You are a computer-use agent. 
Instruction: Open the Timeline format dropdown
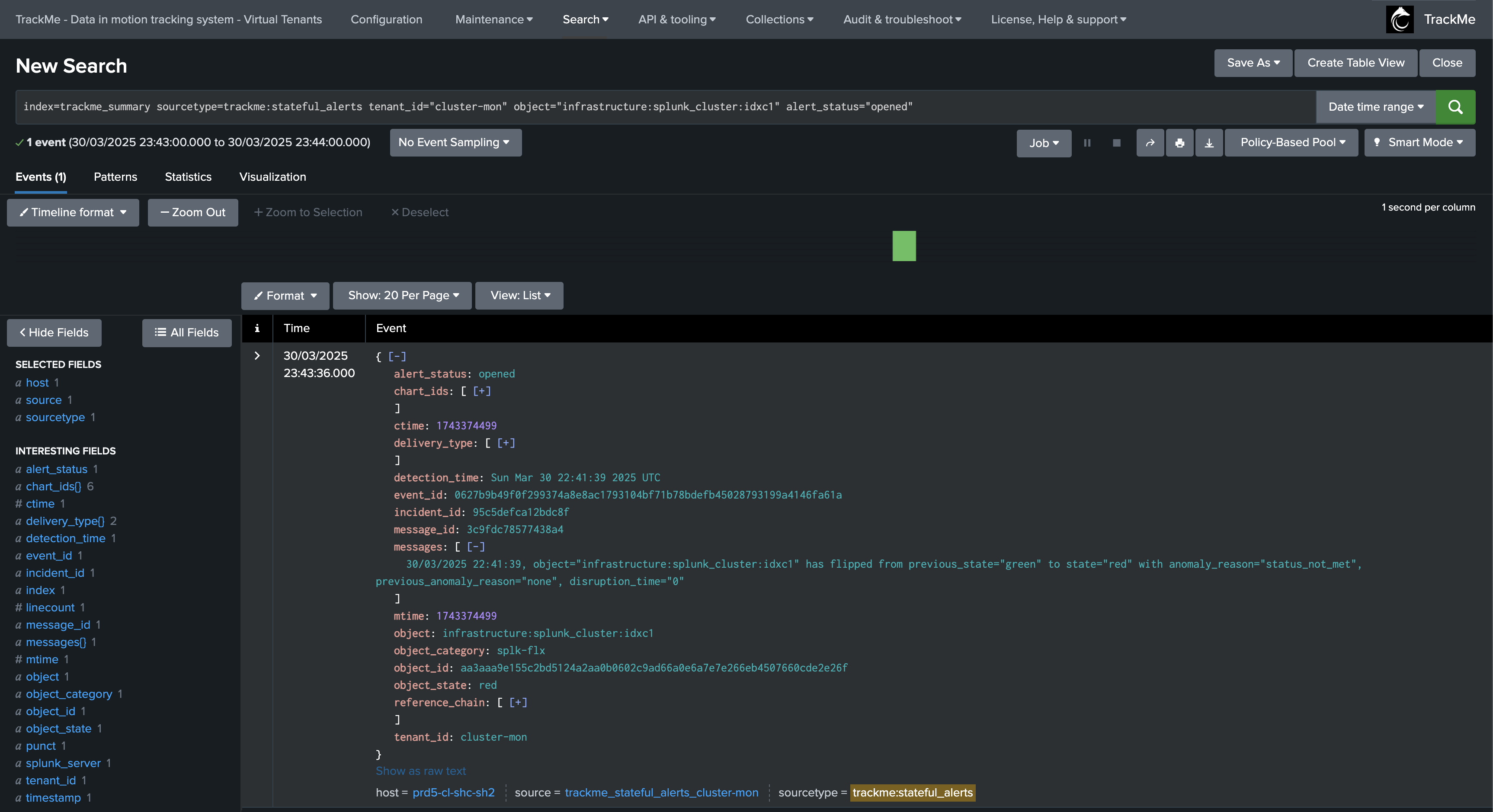(73, 212)
